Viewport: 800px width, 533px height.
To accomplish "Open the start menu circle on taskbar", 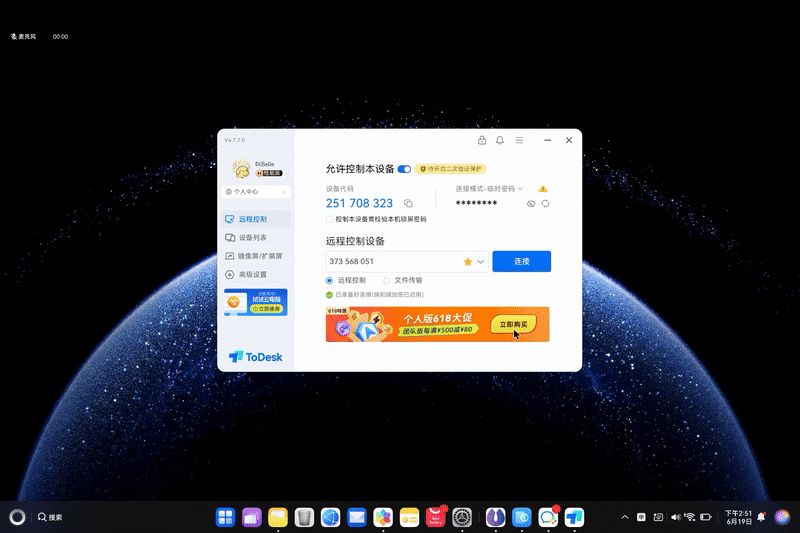I will 17,517.
